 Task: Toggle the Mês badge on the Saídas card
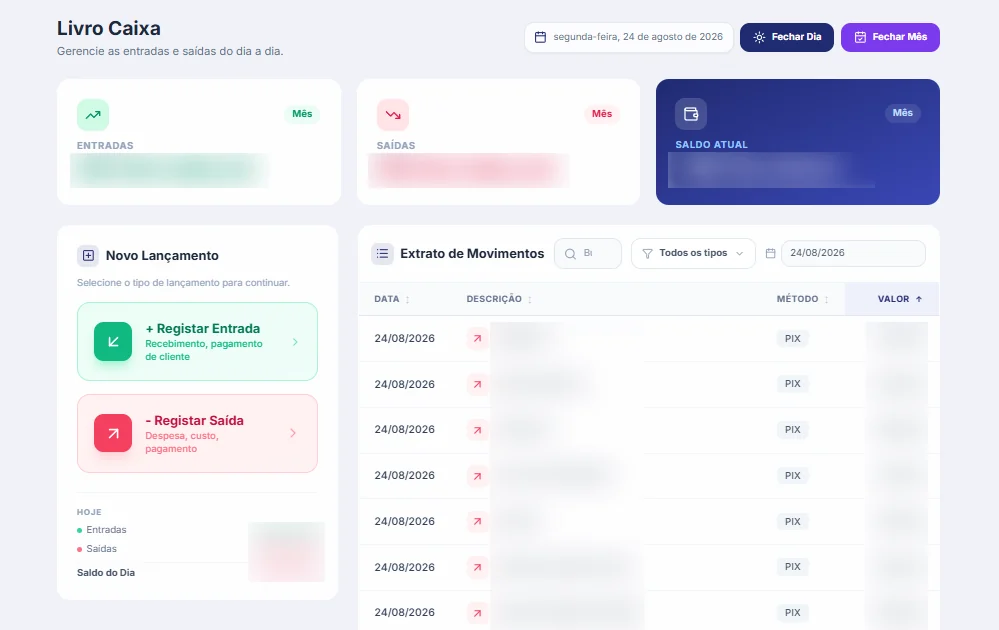pyautogui.click(x=601, y=113)
